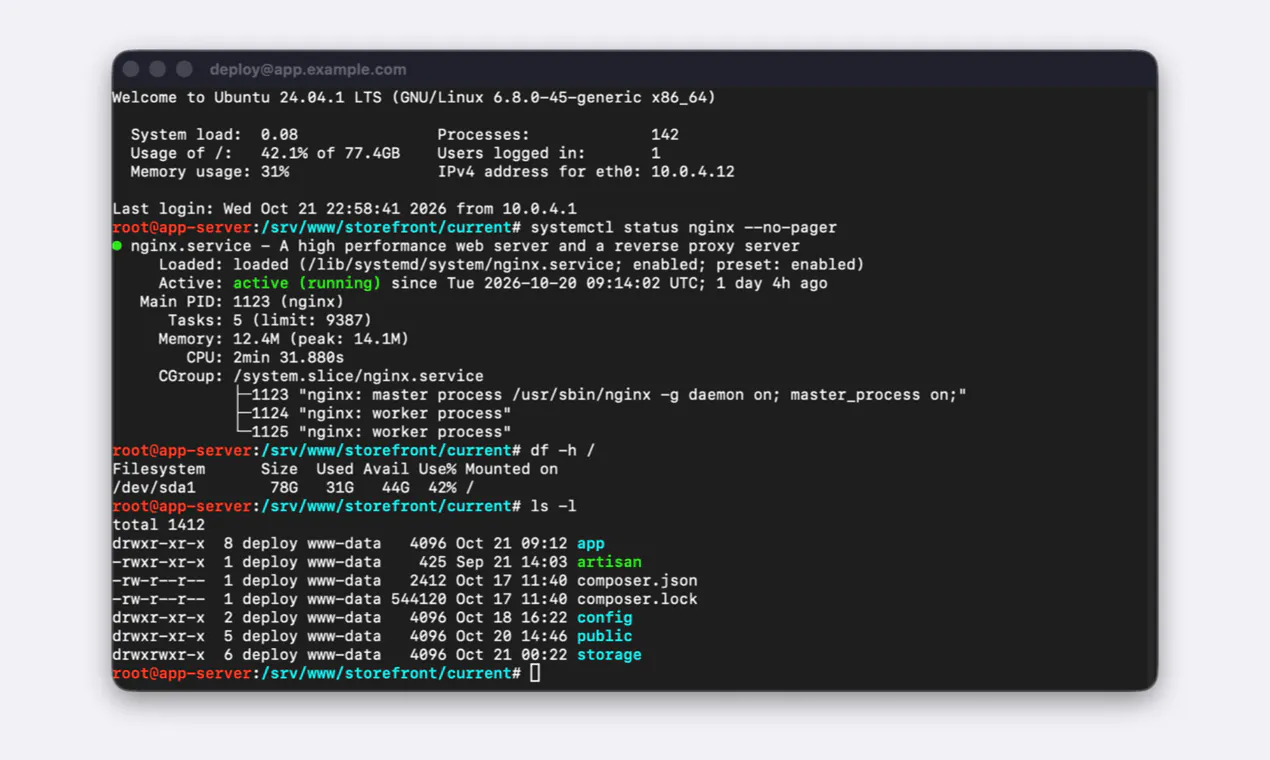
Task: Click the 'ls -l' command text
Action: pyautogui.click(x=554, y=506)
